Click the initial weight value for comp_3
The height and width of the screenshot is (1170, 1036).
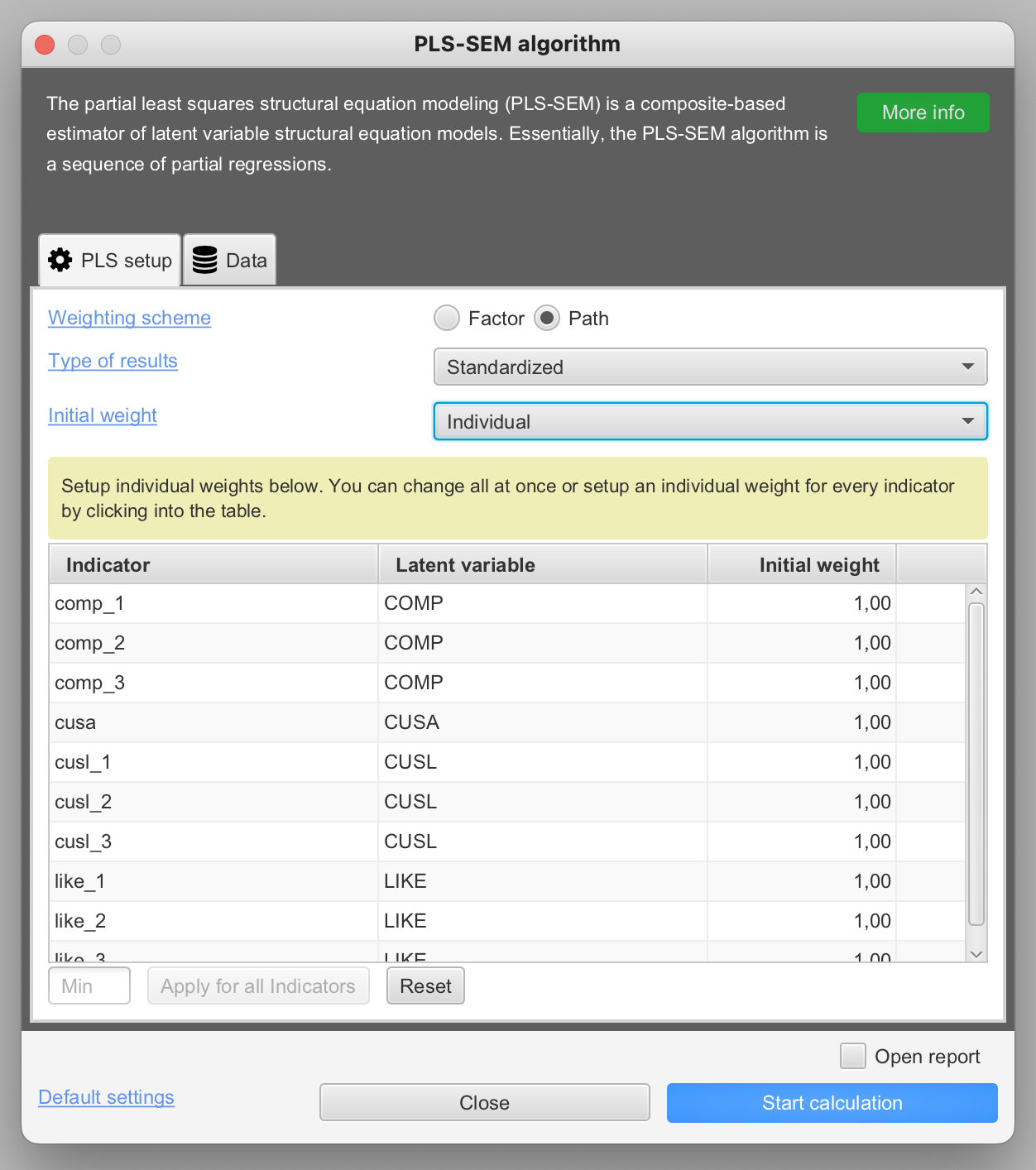click(802, 683)
